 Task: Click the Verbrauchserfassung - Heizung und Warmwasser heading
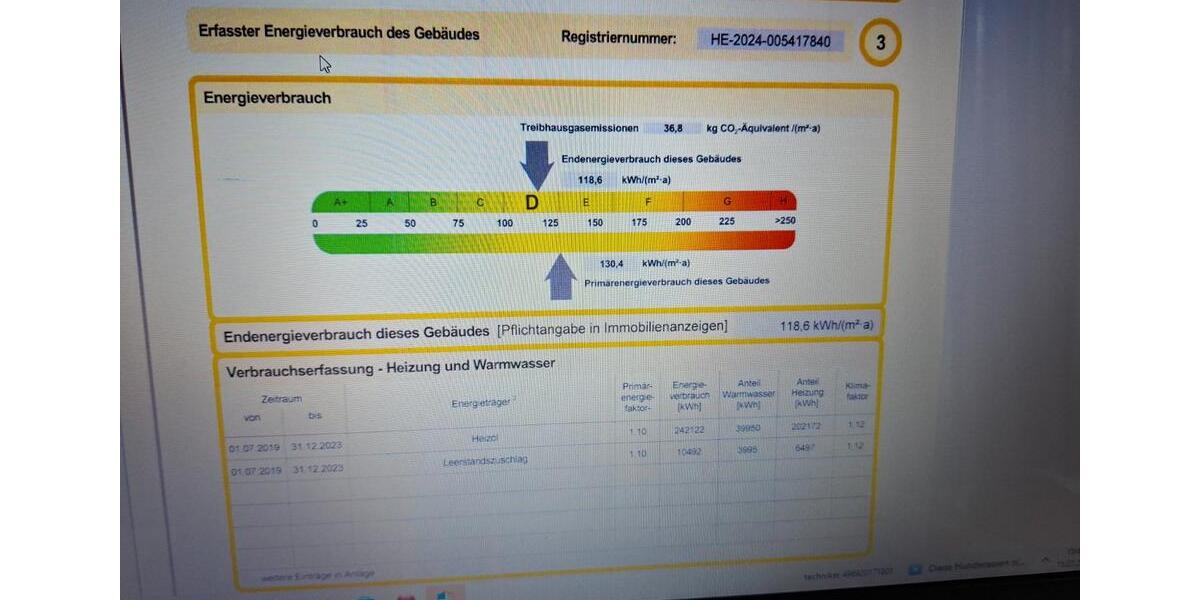pyautogui.click(x=391, y=367)
